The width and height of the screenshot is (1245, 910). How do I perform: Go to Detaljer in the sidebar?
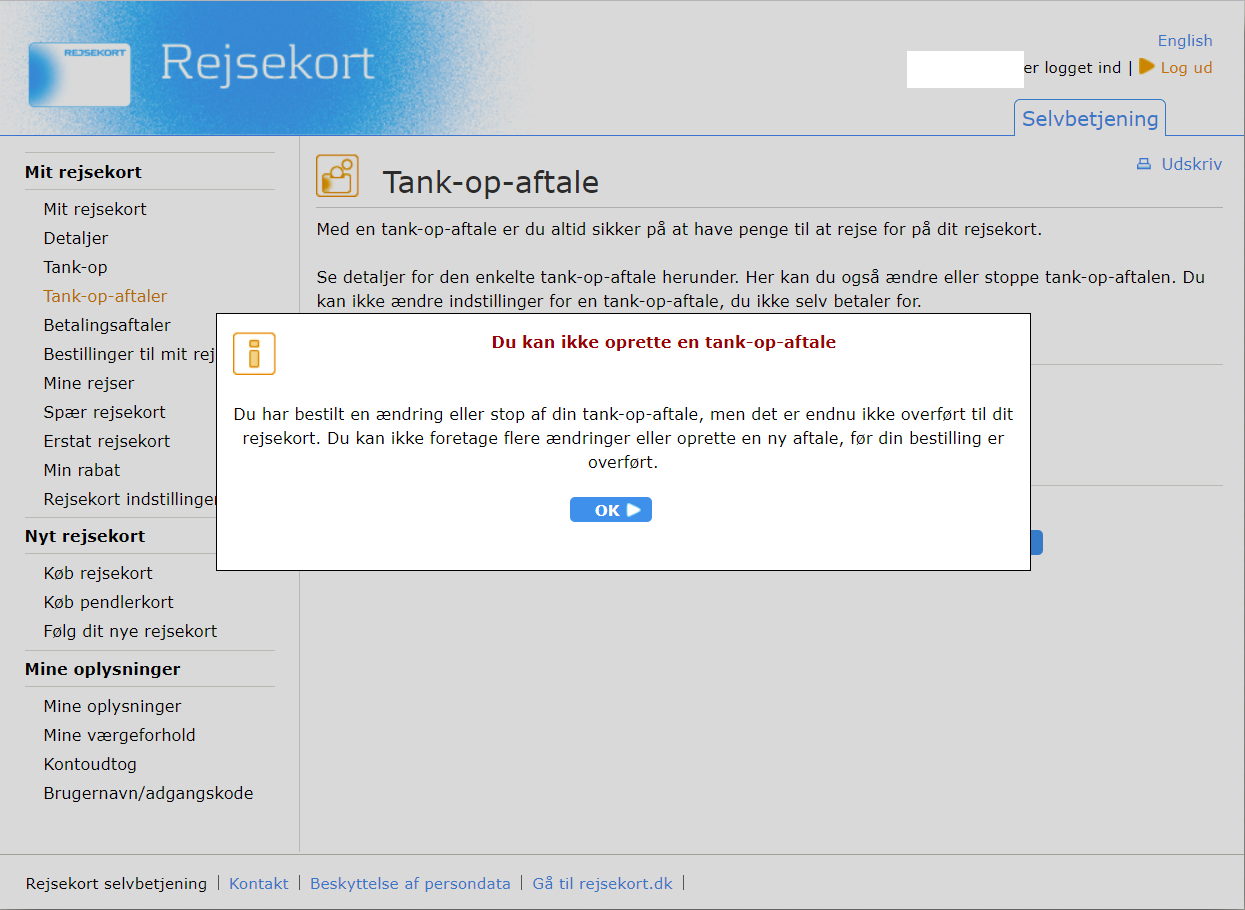tap(76, 238)
